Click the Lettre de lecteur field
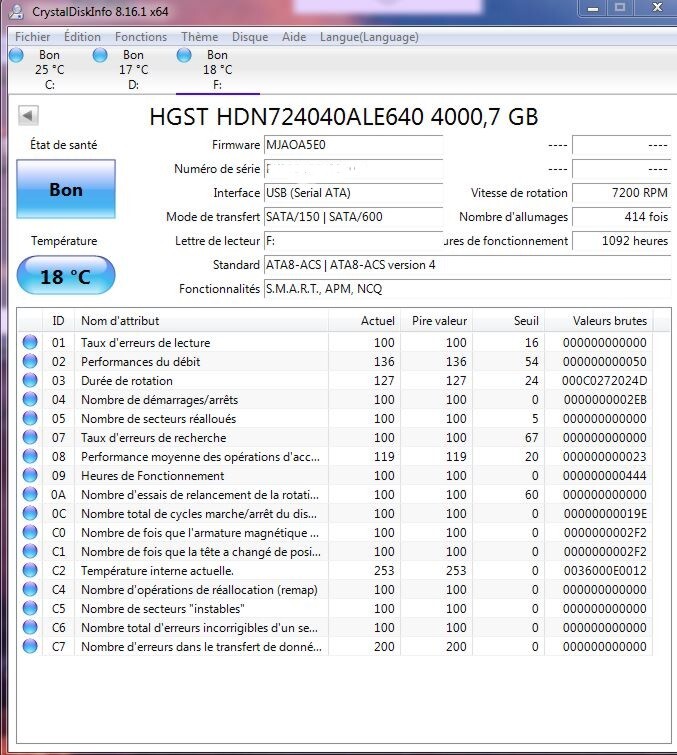Image resolution: width=677 pixels, height=755 pixels. point(353,241)
